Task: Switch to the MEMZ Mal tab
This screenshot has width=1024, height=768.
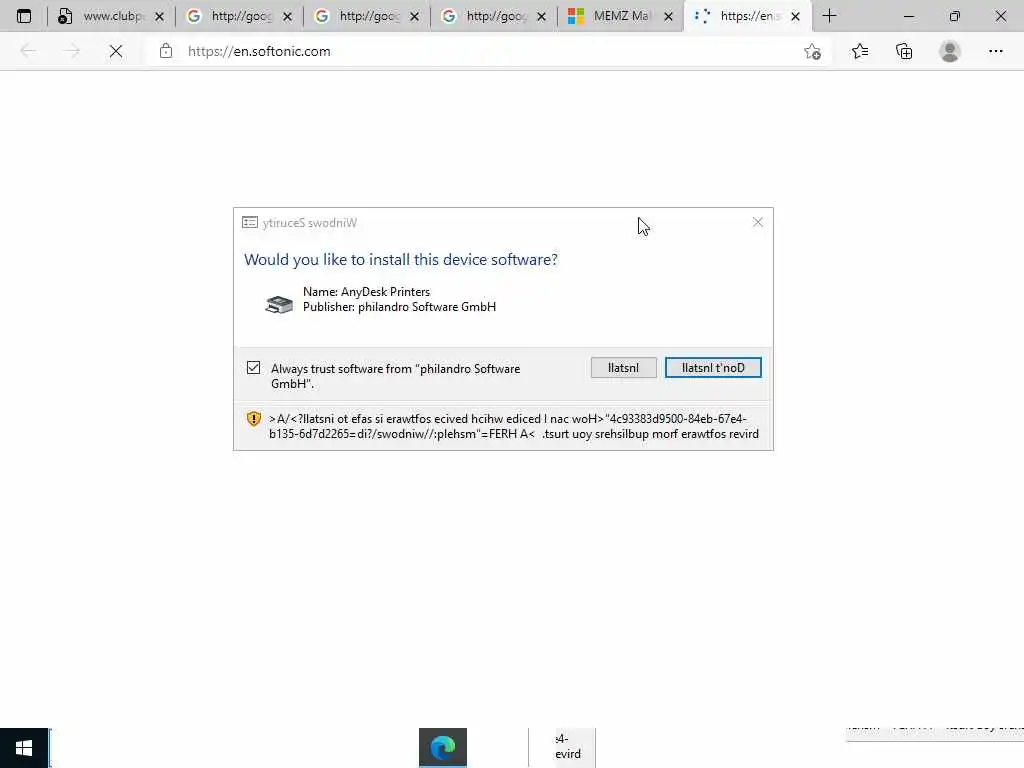Action: point(620,16)
